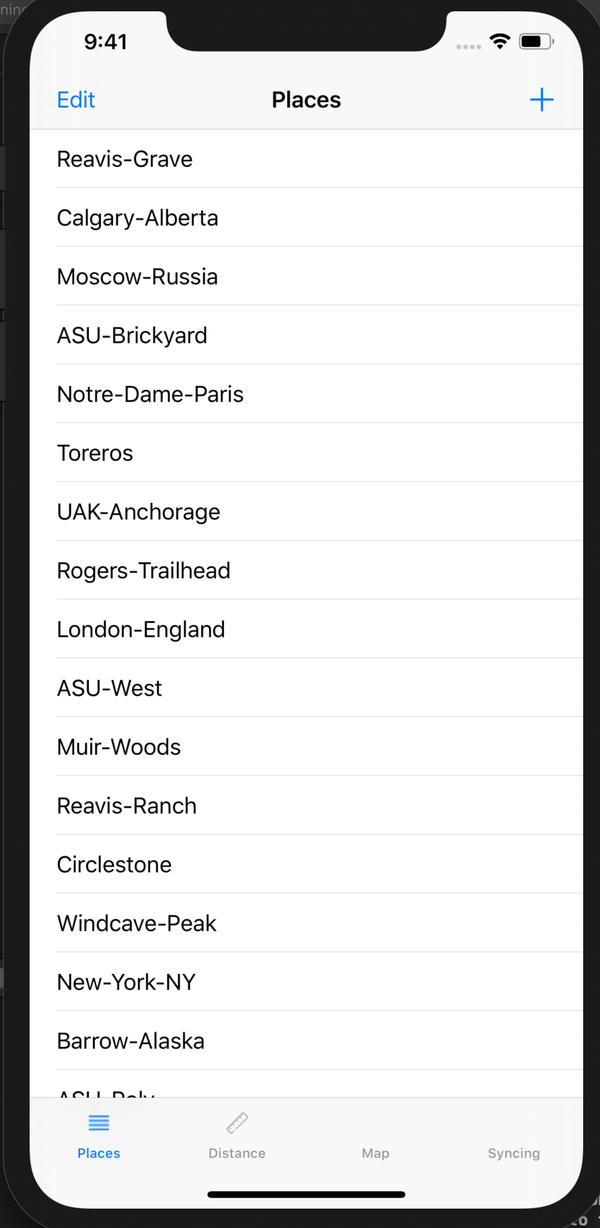The image size is (600, 1228).
Task: Tap the battery indicator icon
Action: (535, 41)
